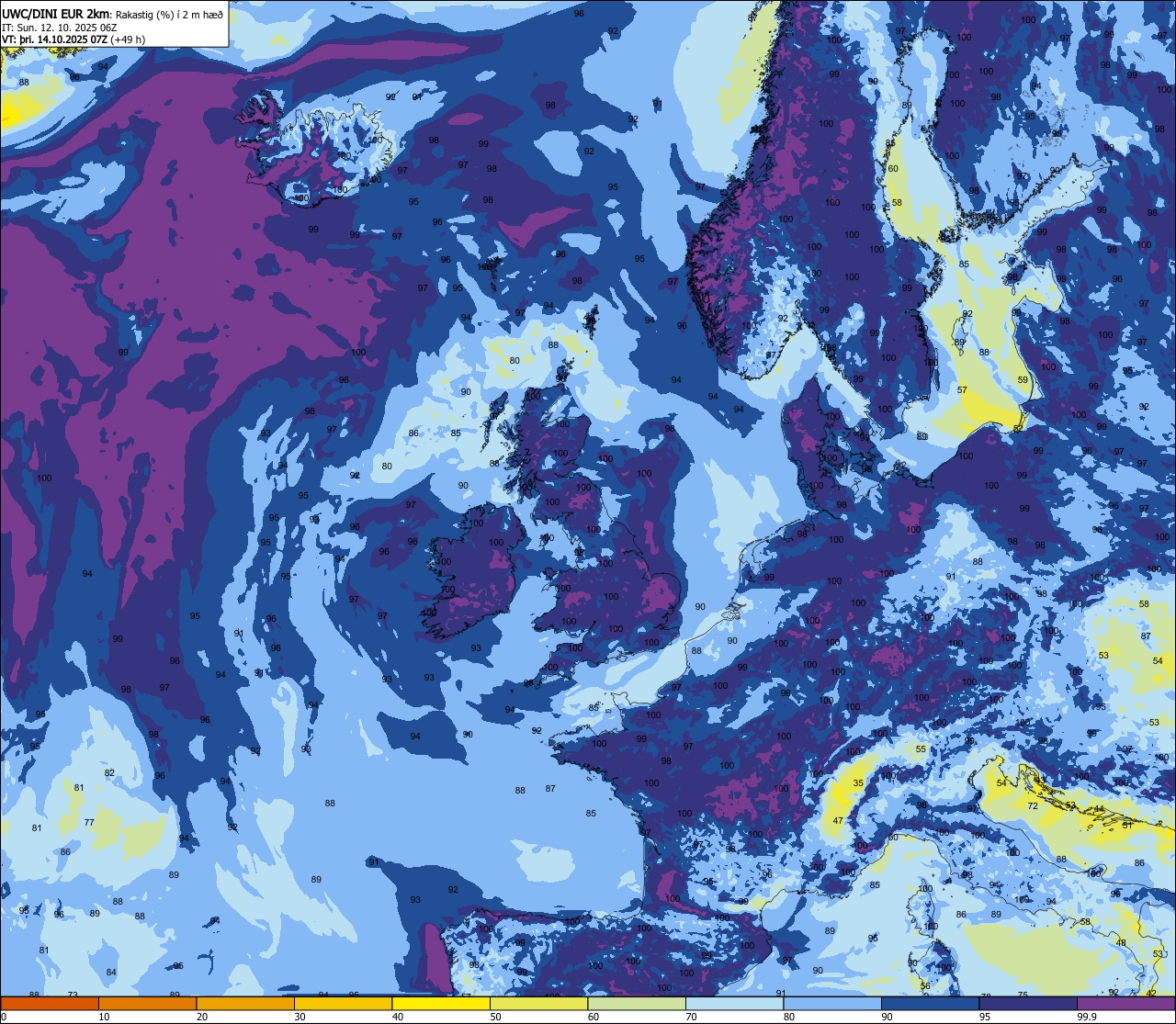
Task: Select the medium blue 90–95 legend swatch
Action: pos(930,1004)
